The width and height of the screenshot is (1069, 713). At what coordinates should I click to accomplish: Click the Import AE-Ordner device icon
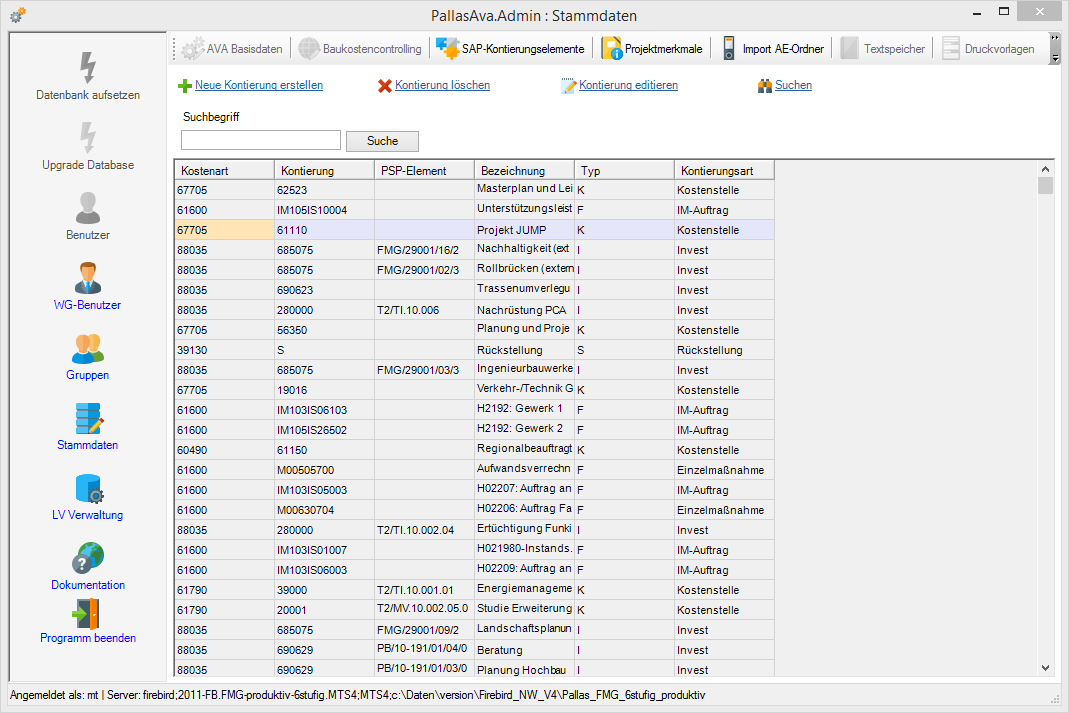point(729,48)
